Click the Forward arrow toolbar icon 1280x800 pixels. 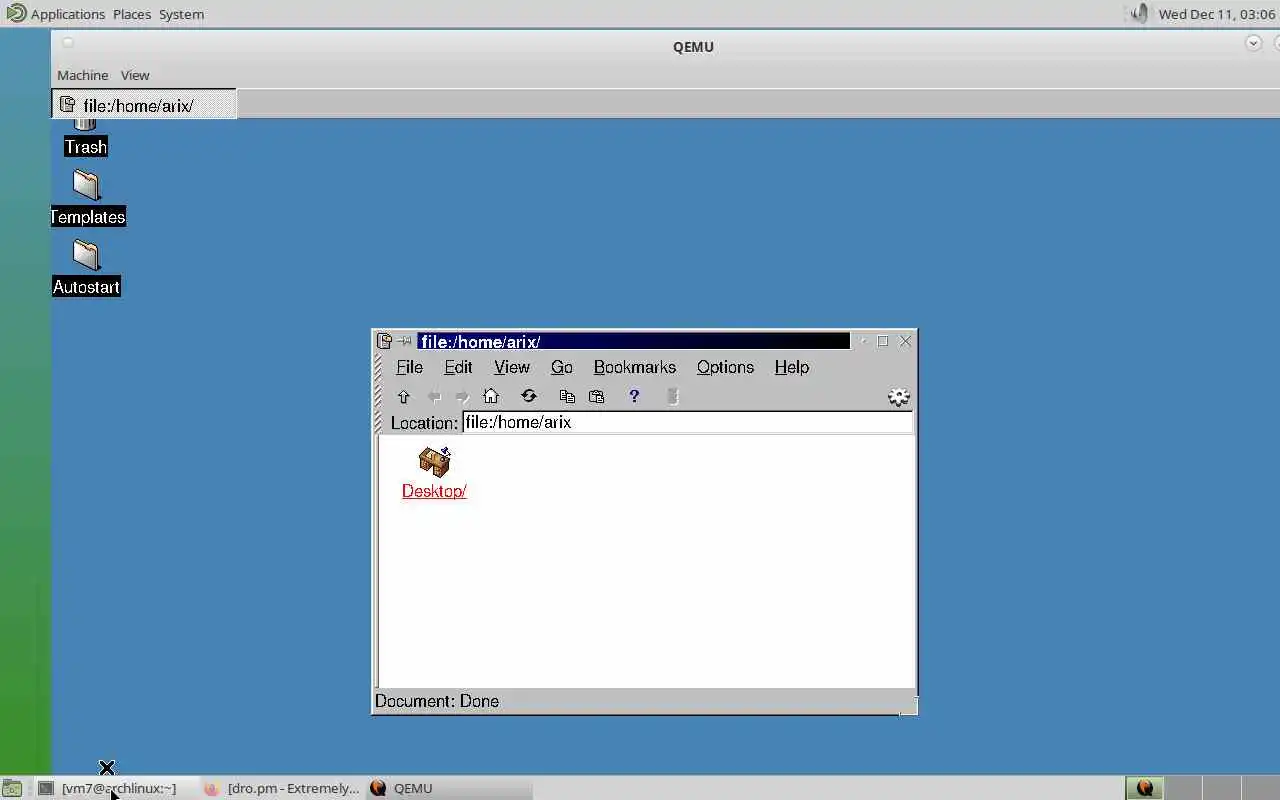click(462, 397)
